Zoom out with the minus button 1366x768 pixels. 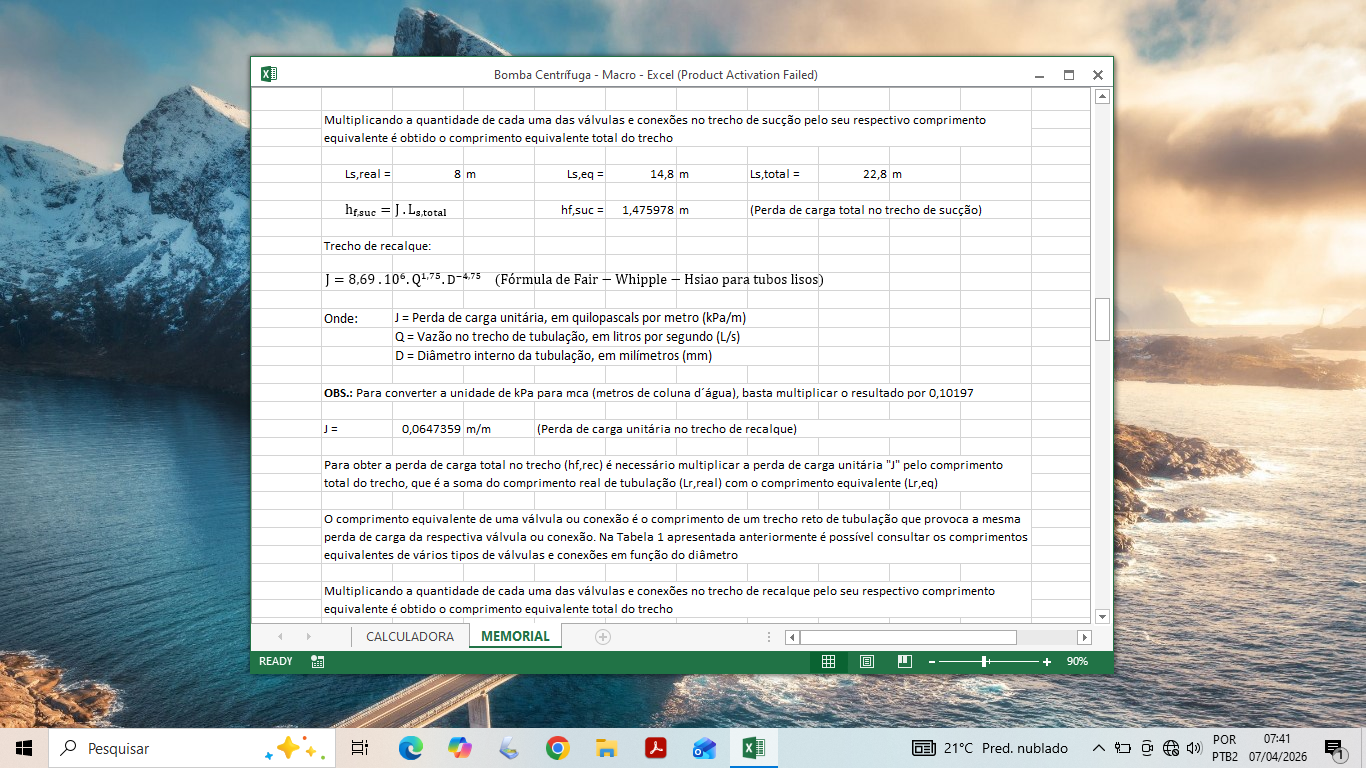coord(931,662)
